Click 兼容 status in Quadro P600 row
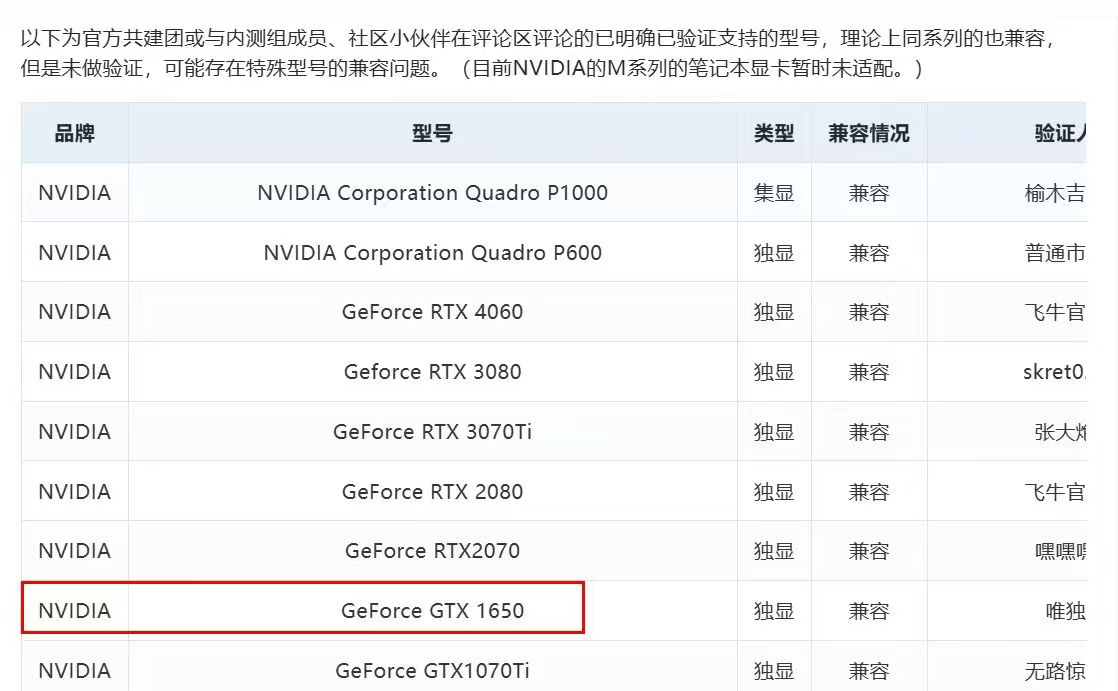Viewport: 1118px width, 691px height. tap(868, 252)
